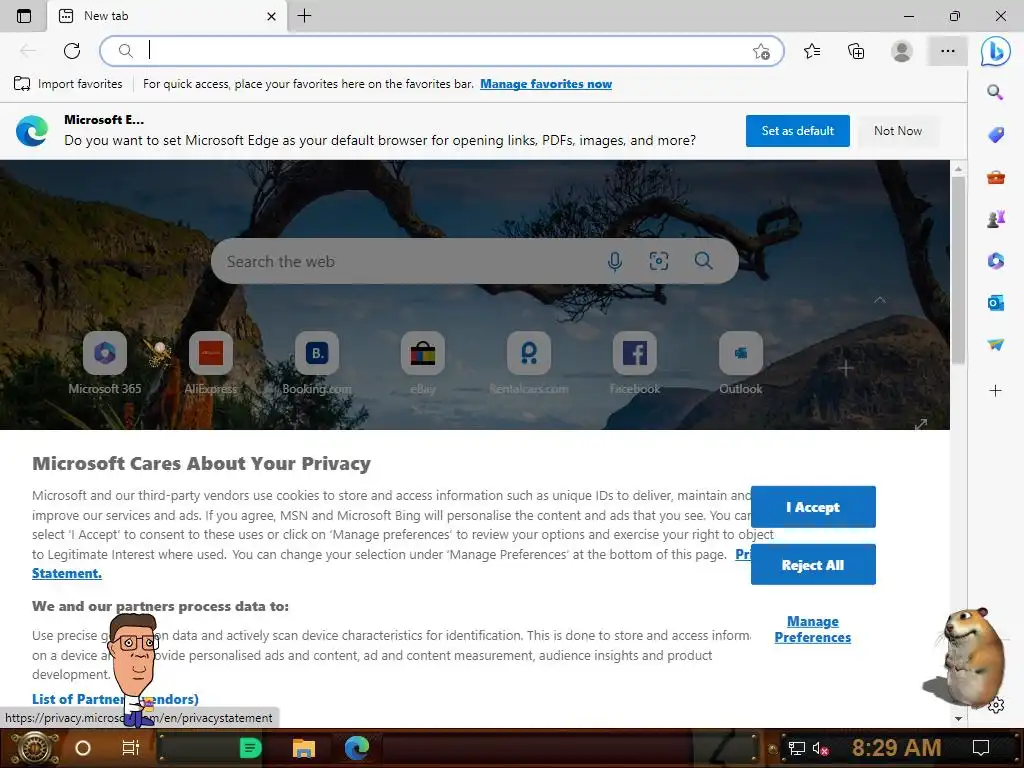Open a new tab with plus
Viewport: 1024px width, 768px height.
coord(304,16)
